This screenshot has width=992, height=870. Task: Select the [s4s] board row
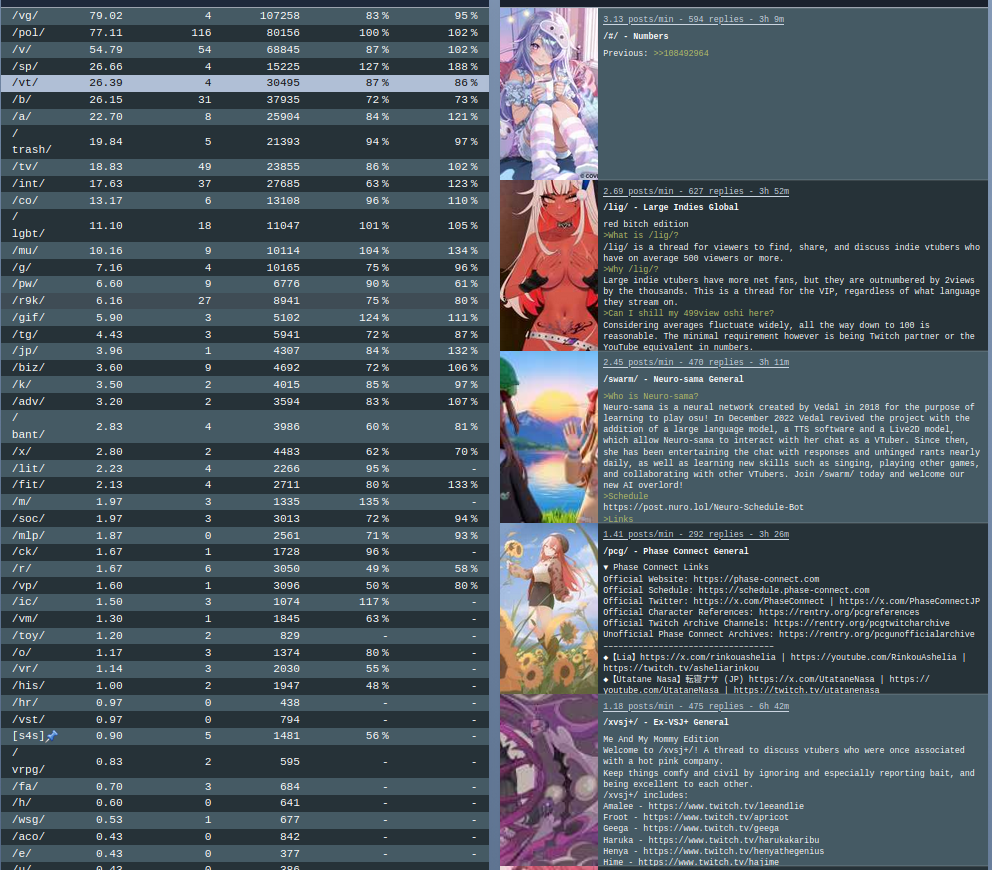click(x=245, y=736)
